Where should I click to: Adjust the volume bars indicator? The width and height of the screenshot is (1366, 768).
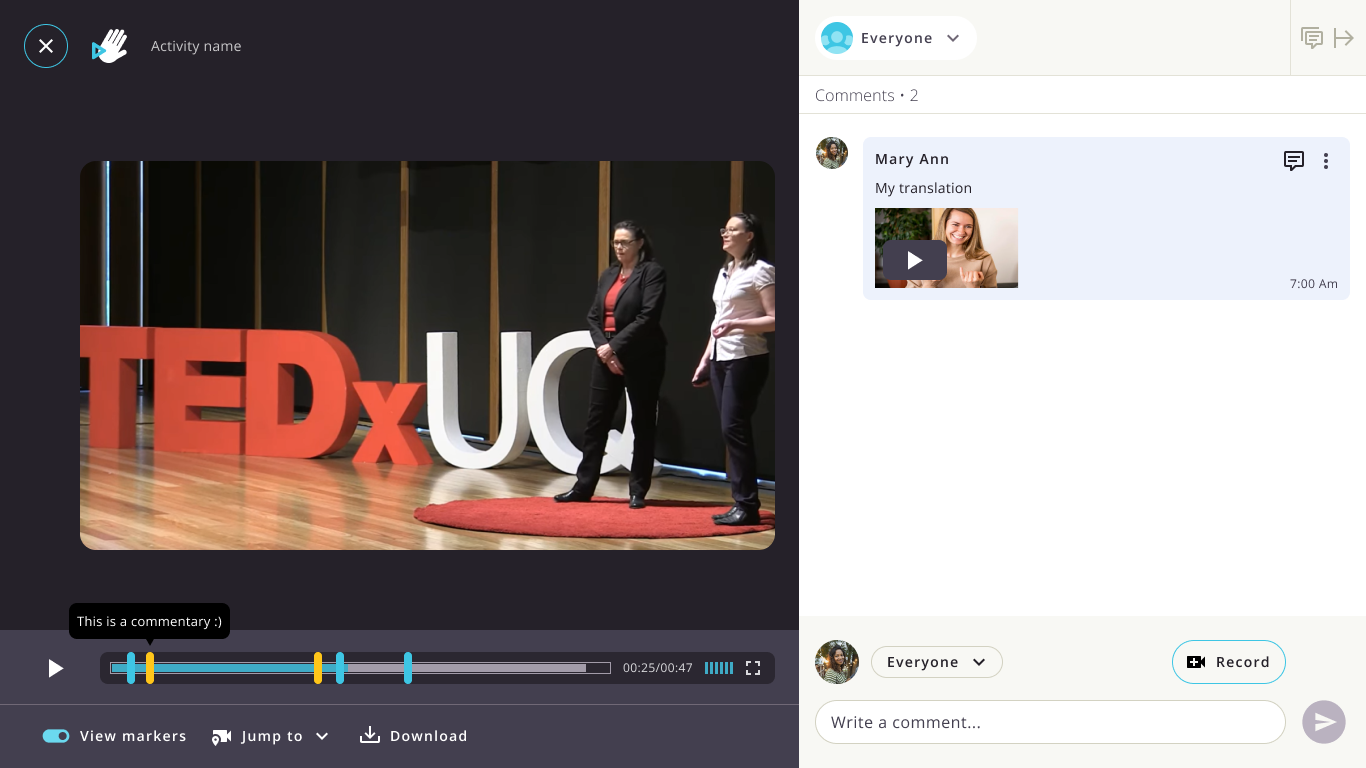pyautogui.click(x=719, y=668)
